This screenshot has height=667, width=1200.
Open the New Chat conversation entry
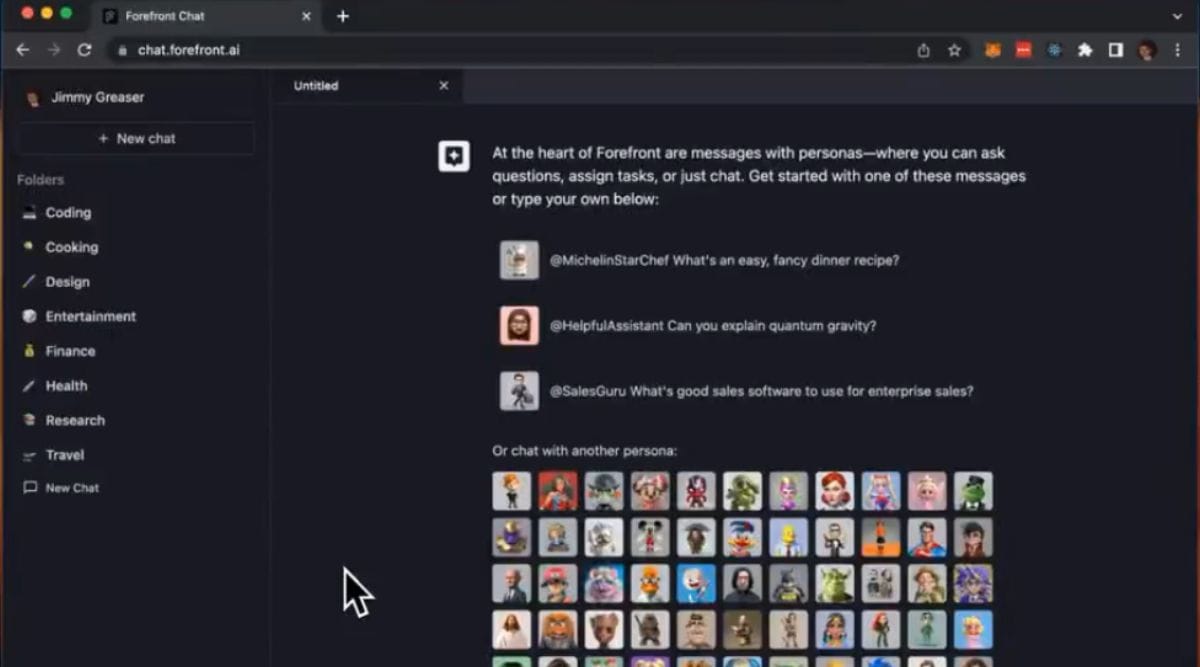coord(72,488)
